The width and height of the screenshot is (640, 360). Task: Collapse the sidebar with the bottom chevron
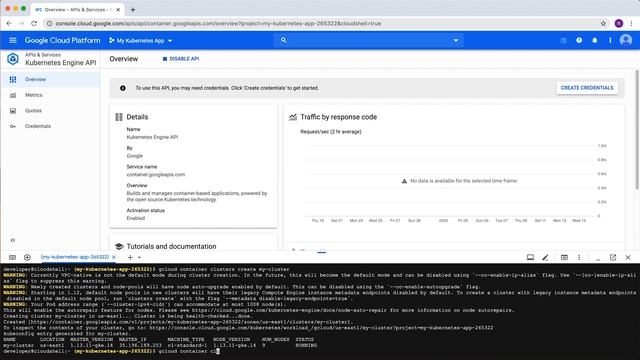click(13, 240)
